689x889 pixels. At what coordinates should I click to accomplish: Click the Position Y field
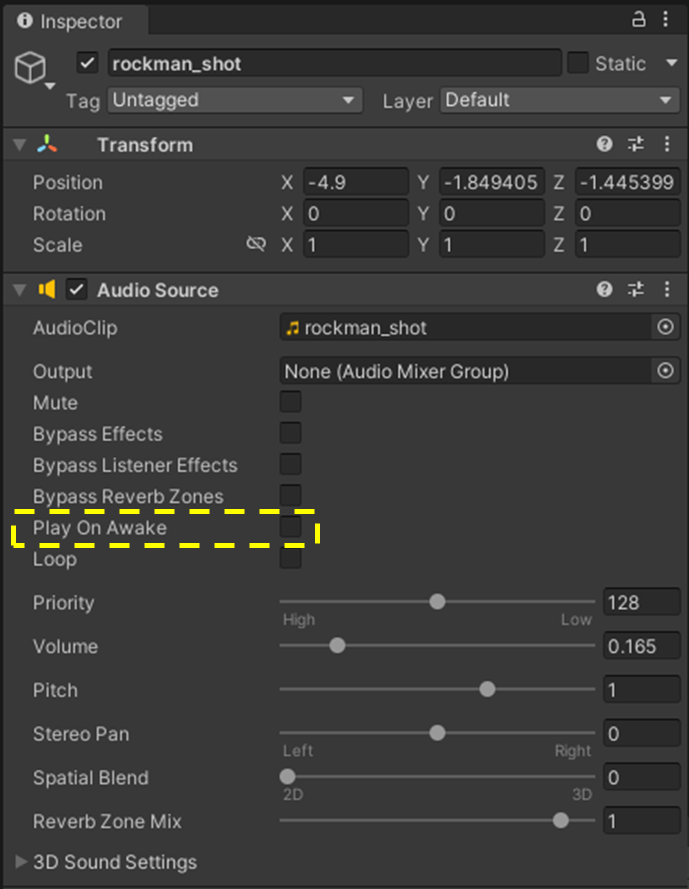tap(492, 182)
